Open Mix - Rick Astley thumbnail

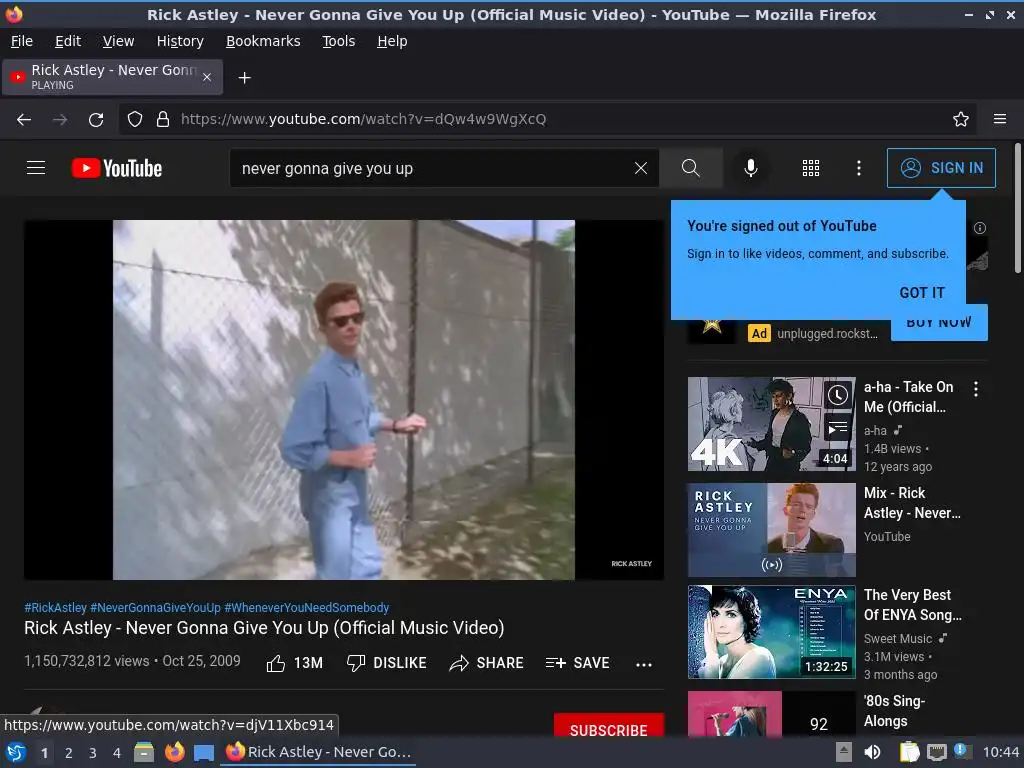pyautogui.click(x=771, y=530)
